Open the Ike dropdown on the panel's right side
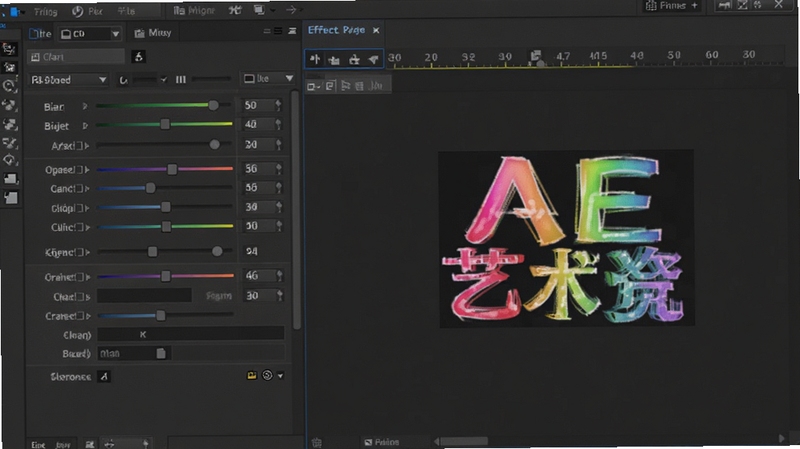This screenshot has height=449, width=800. (x=268, y=79)
